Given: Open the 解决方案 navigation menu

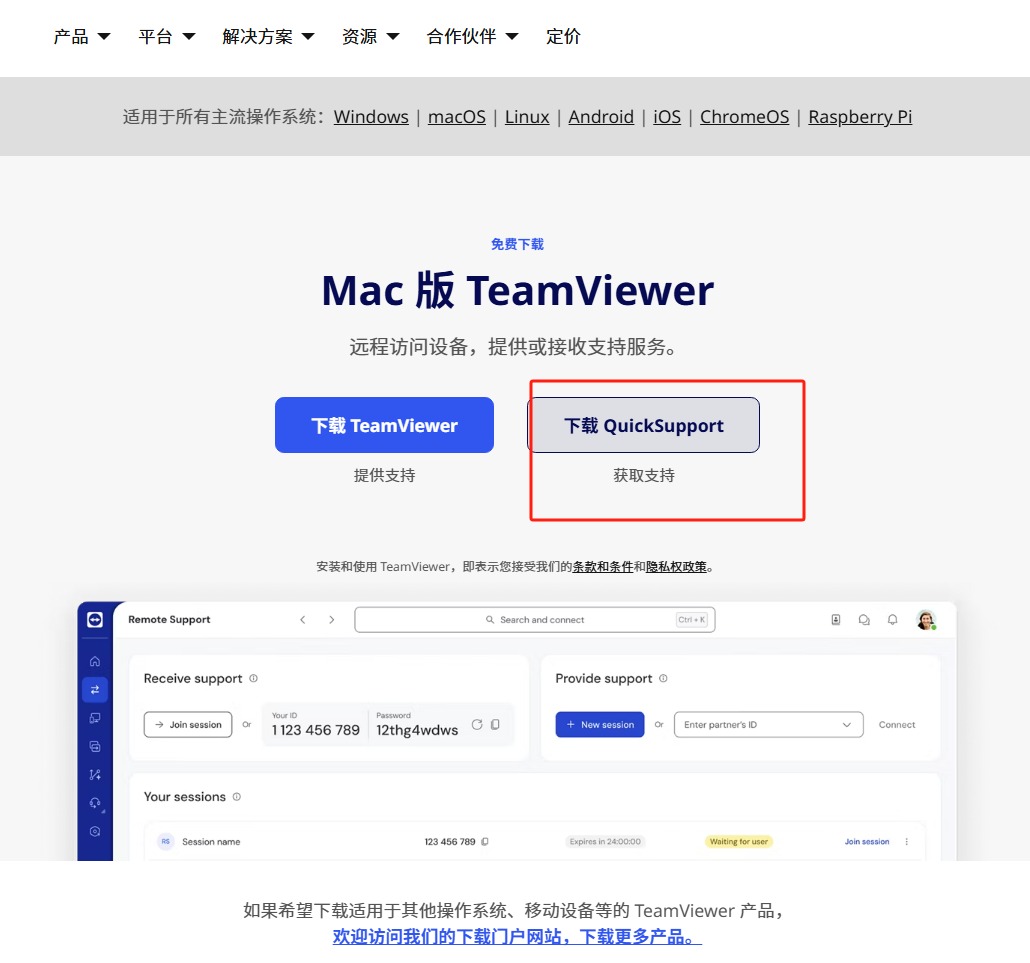Looking at the screenshot, I should [267, 37].
